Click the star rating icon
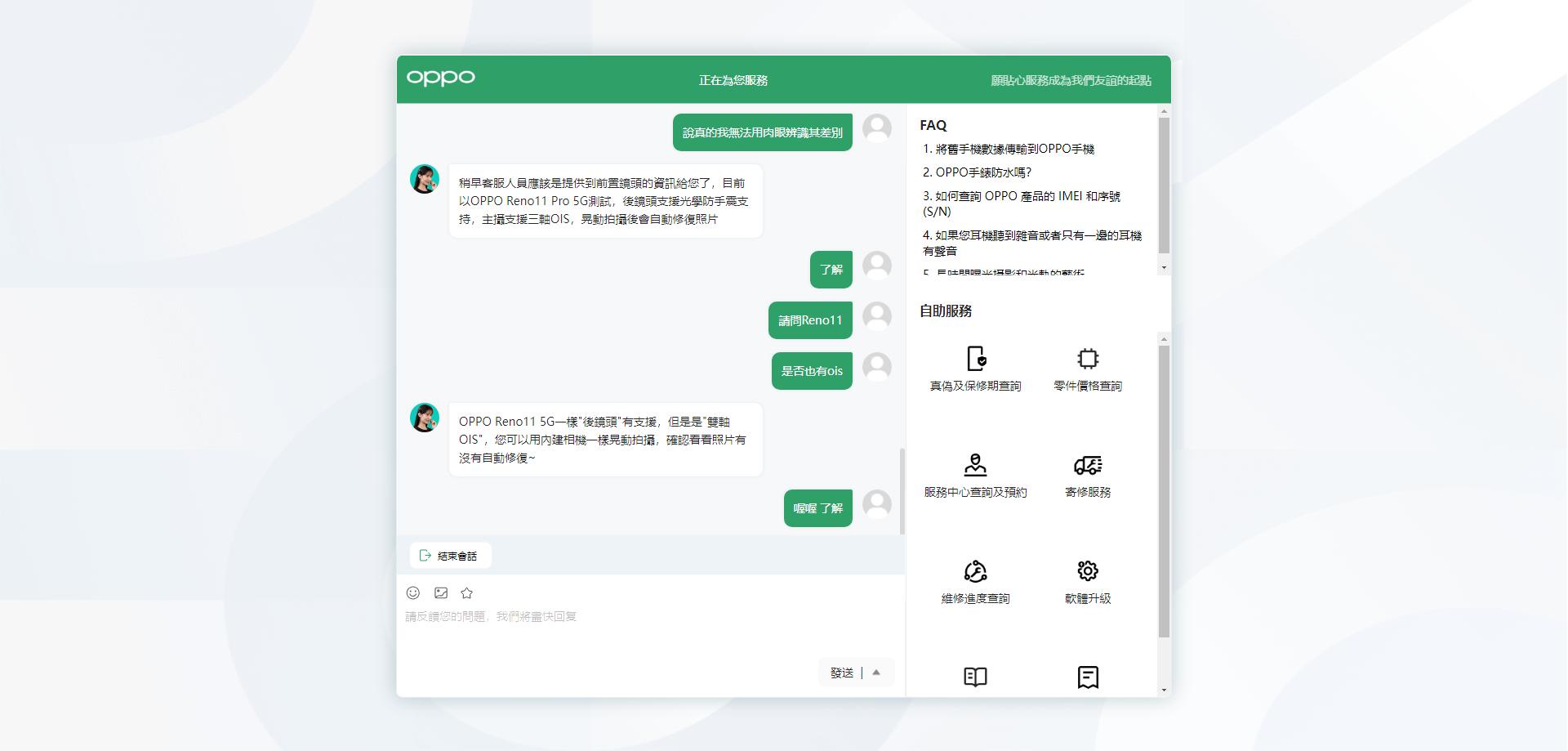1568x751 pixels. [x=466, y=592]
